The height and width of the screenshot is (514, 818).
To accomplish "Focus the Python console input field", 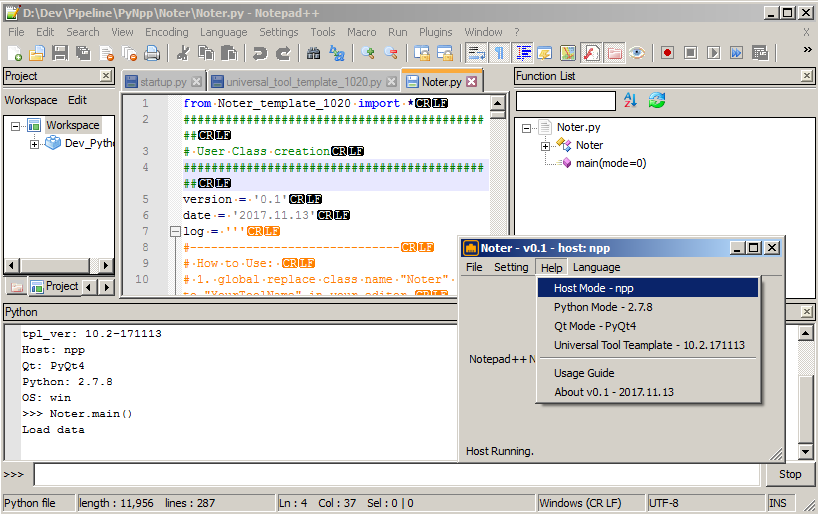I will click(397, 475).
